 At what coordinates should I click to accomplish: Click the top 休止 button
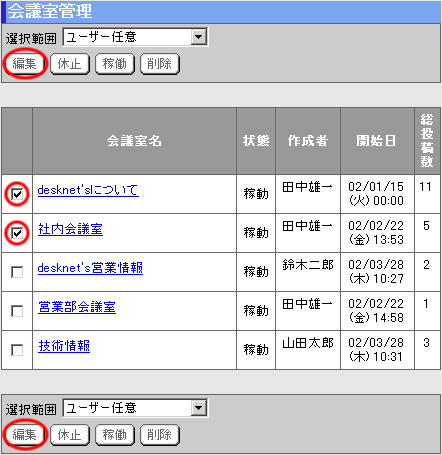click(70, 64)
